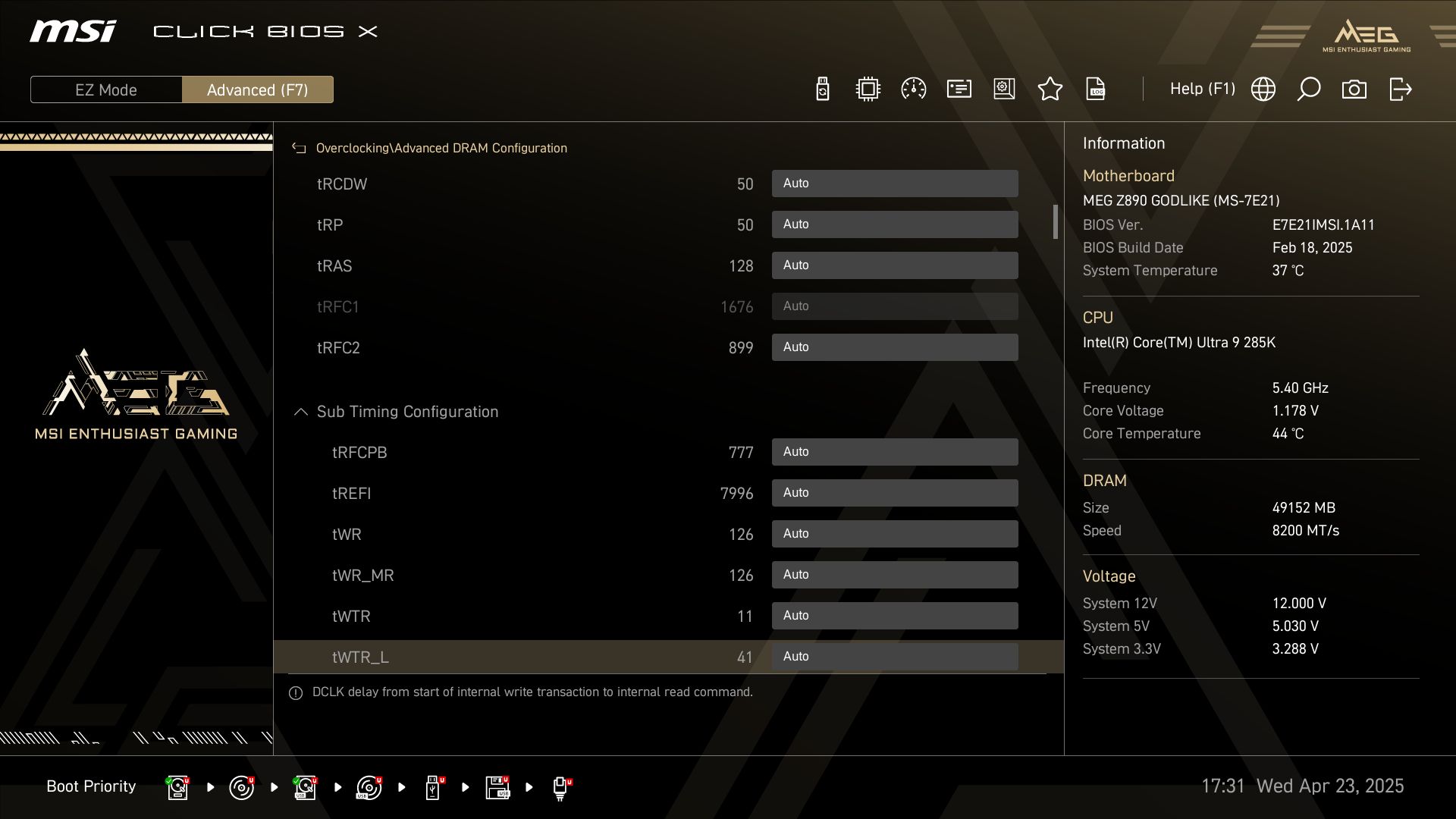Select the tRCDW row label
Screen dimensions: 1456x819
342,184
